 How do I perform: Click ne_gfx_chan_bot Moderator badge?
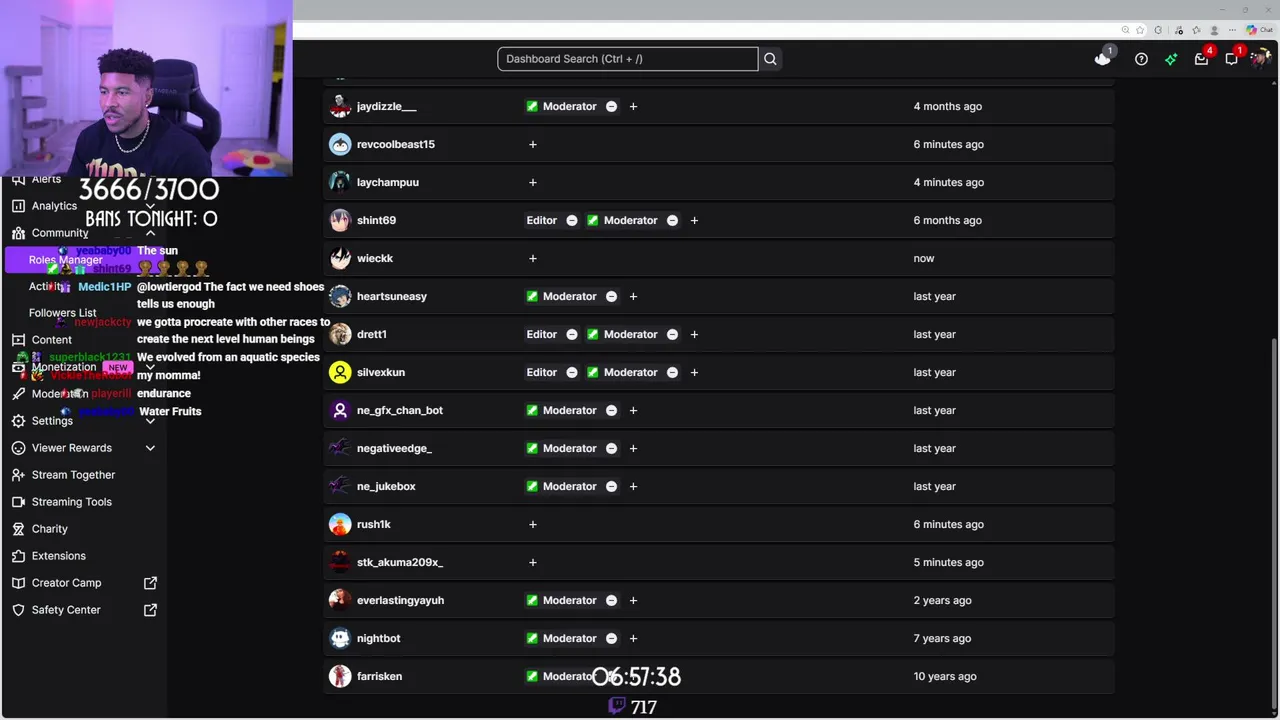point(561,410)
